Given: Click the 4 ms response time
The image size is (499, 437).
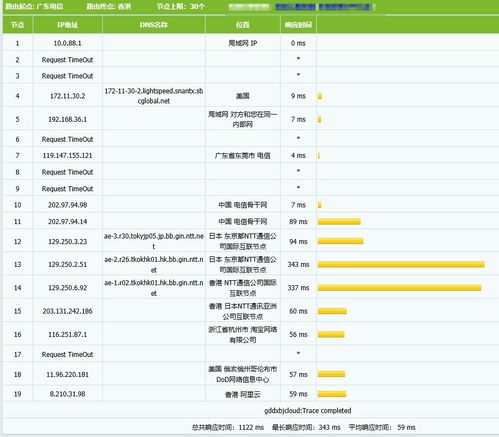Looking at the screenshot, I should [x=298, y=156].
